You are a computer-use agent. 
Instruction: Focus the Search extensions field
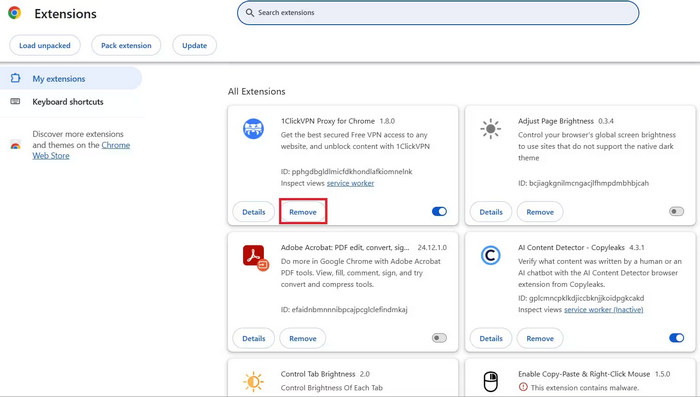coord(438,13)
